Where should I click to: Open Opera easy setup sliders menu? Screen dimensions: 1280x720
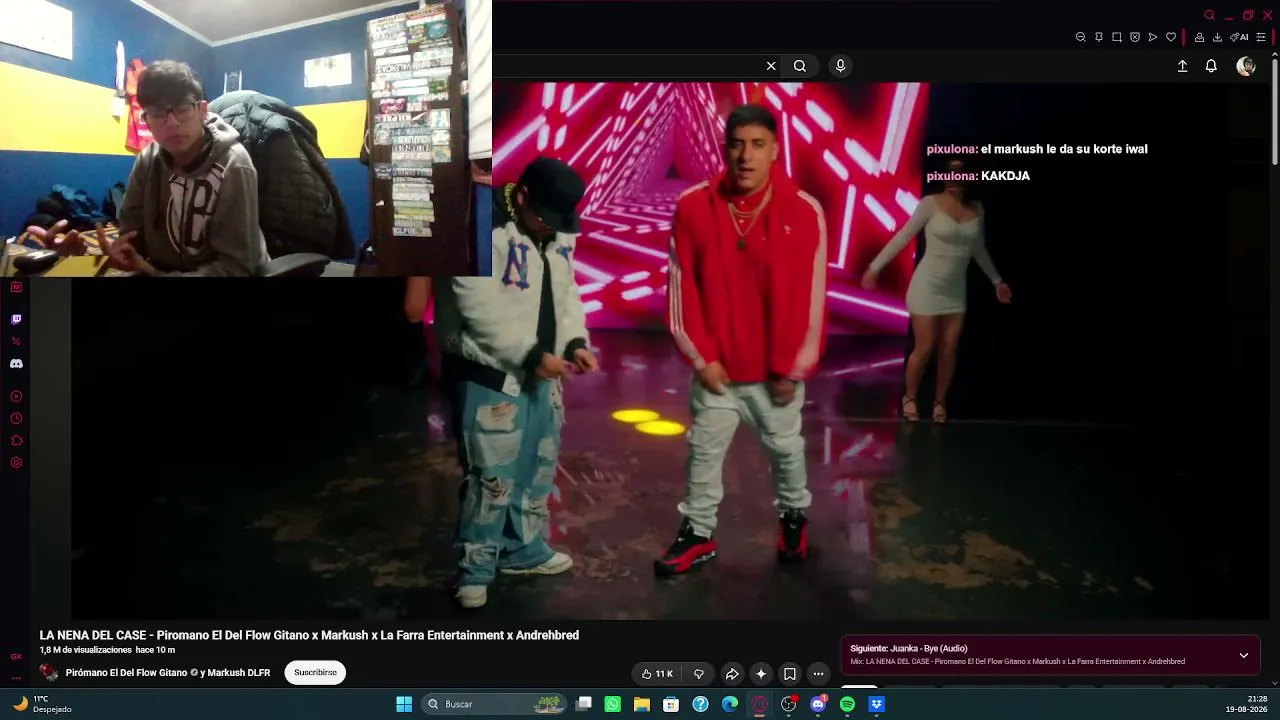click(1261, 37)
